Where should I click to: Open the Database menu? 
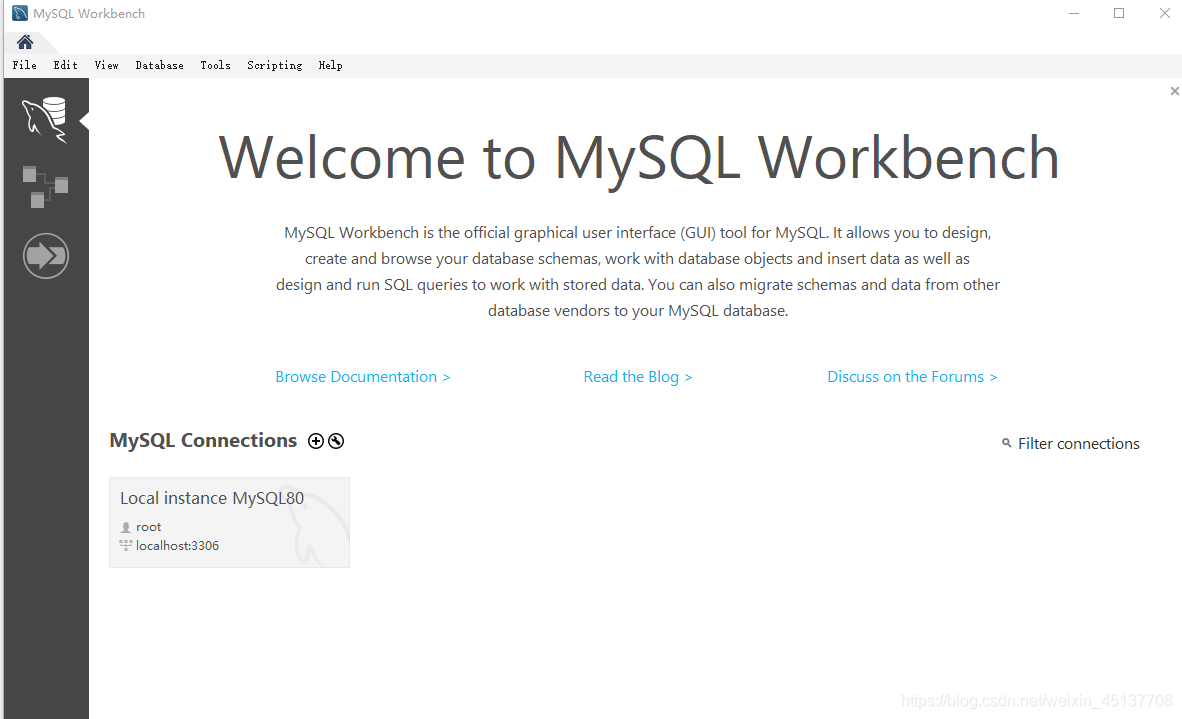tap(160, 66)
